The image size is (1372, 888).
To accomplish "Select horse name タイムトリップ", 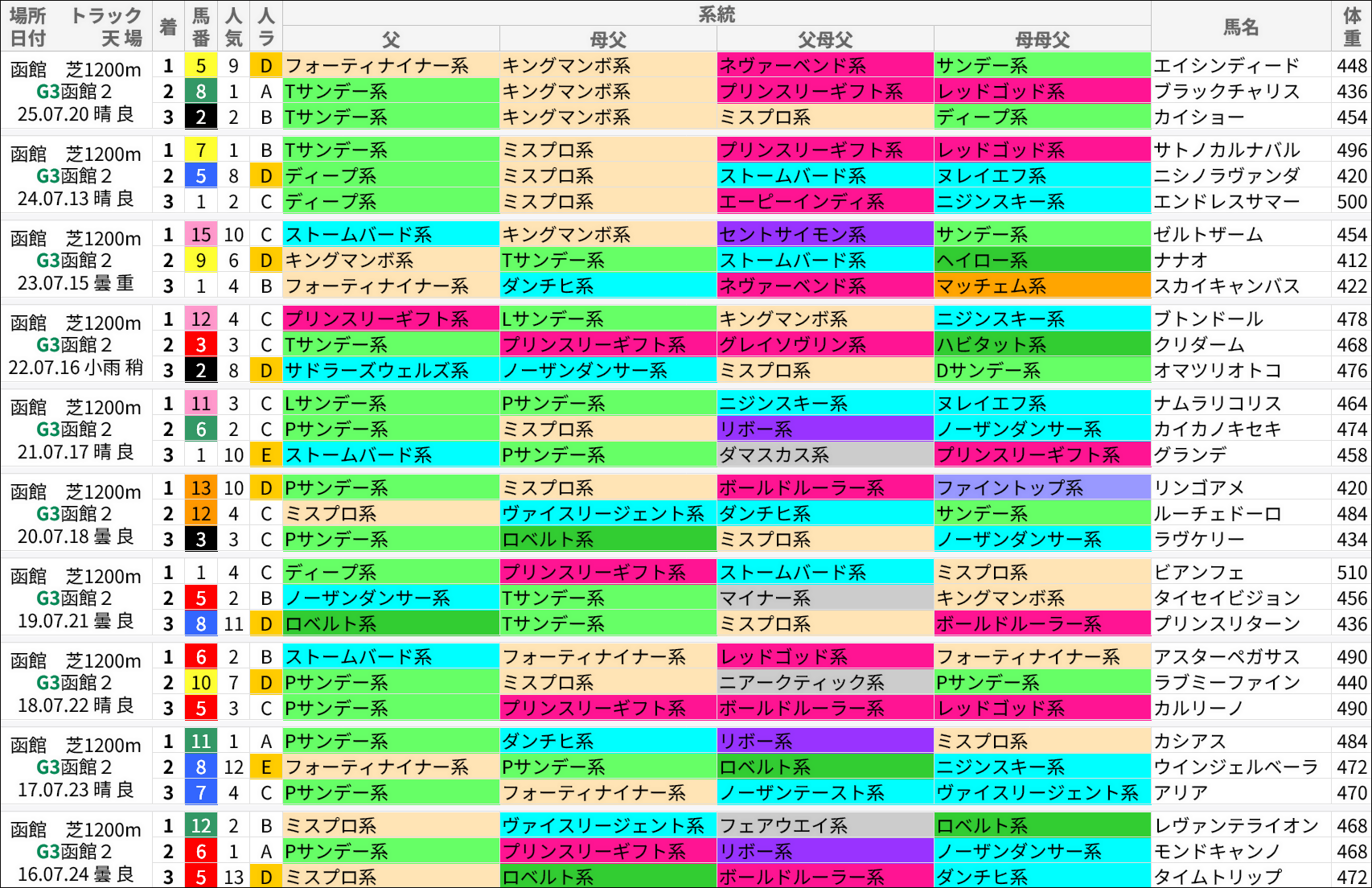I will (1217, 878).
